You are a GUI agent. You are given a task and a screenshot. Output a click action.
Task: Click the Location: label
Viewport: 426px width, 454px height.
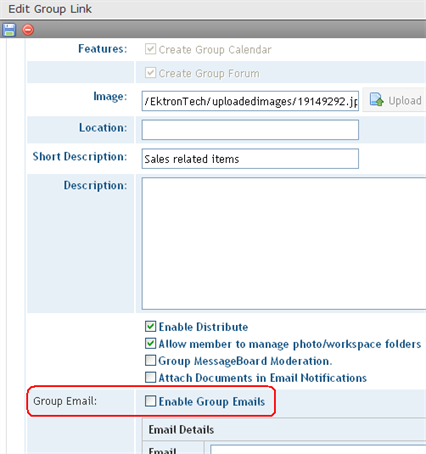[103, 128]
